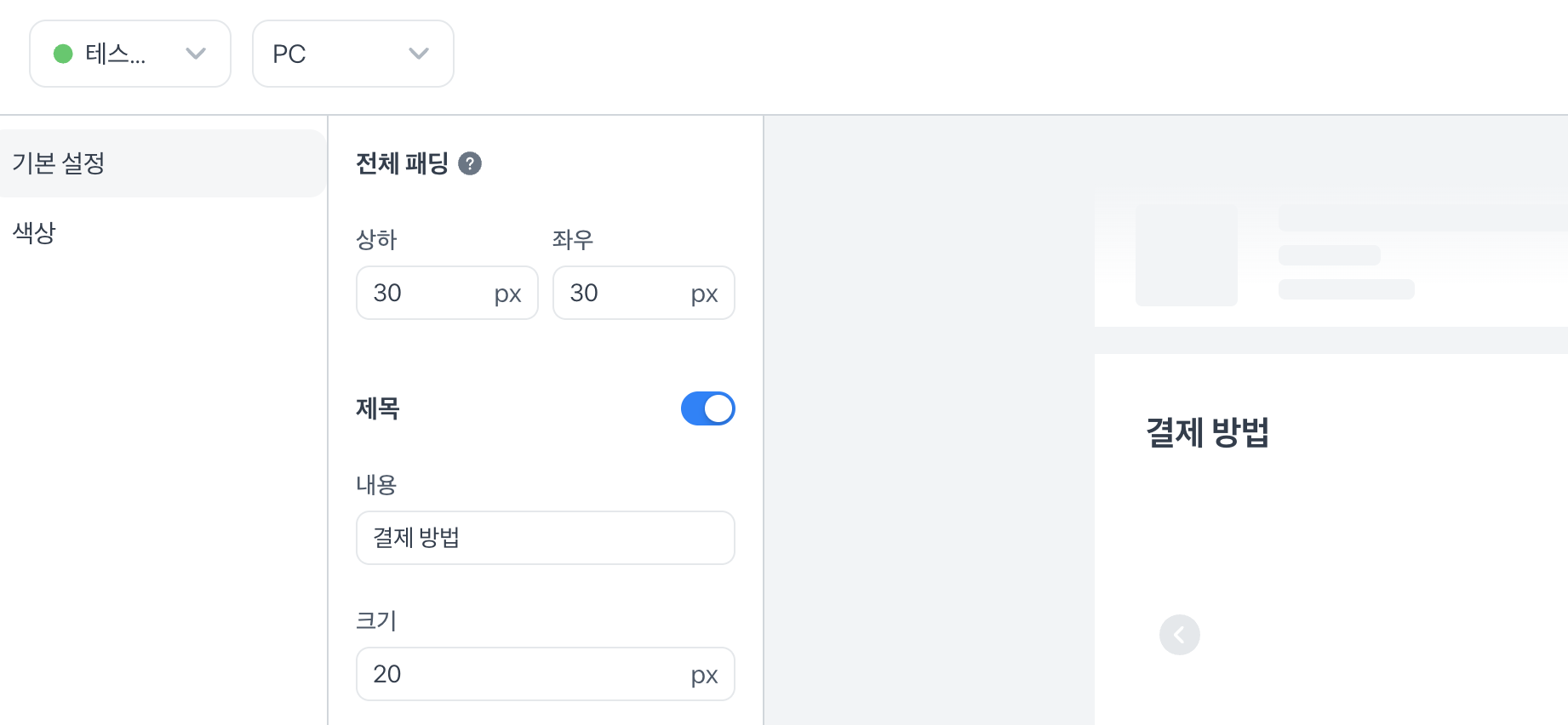
Task: Click the 전체 패딩 section heading
Action: pos(402,163)
